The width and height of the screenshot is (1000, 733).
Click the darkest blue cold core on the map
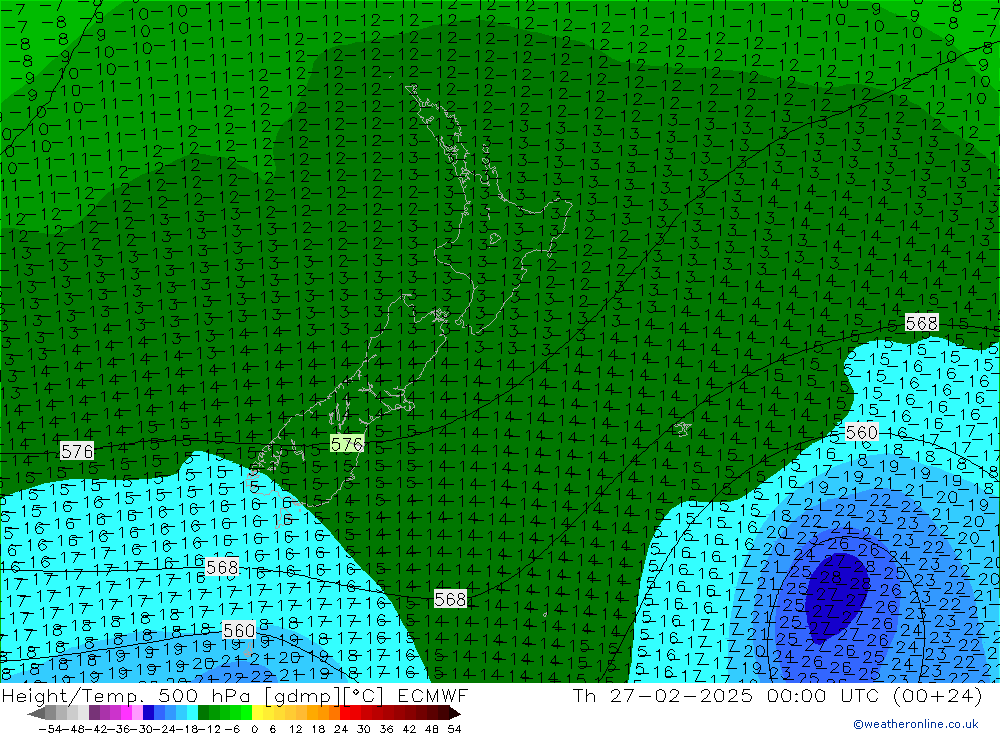coord(836,596)
